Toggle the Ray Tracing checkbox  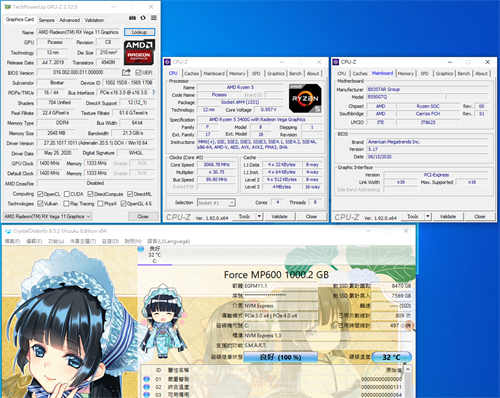click(x=66, y=203)
